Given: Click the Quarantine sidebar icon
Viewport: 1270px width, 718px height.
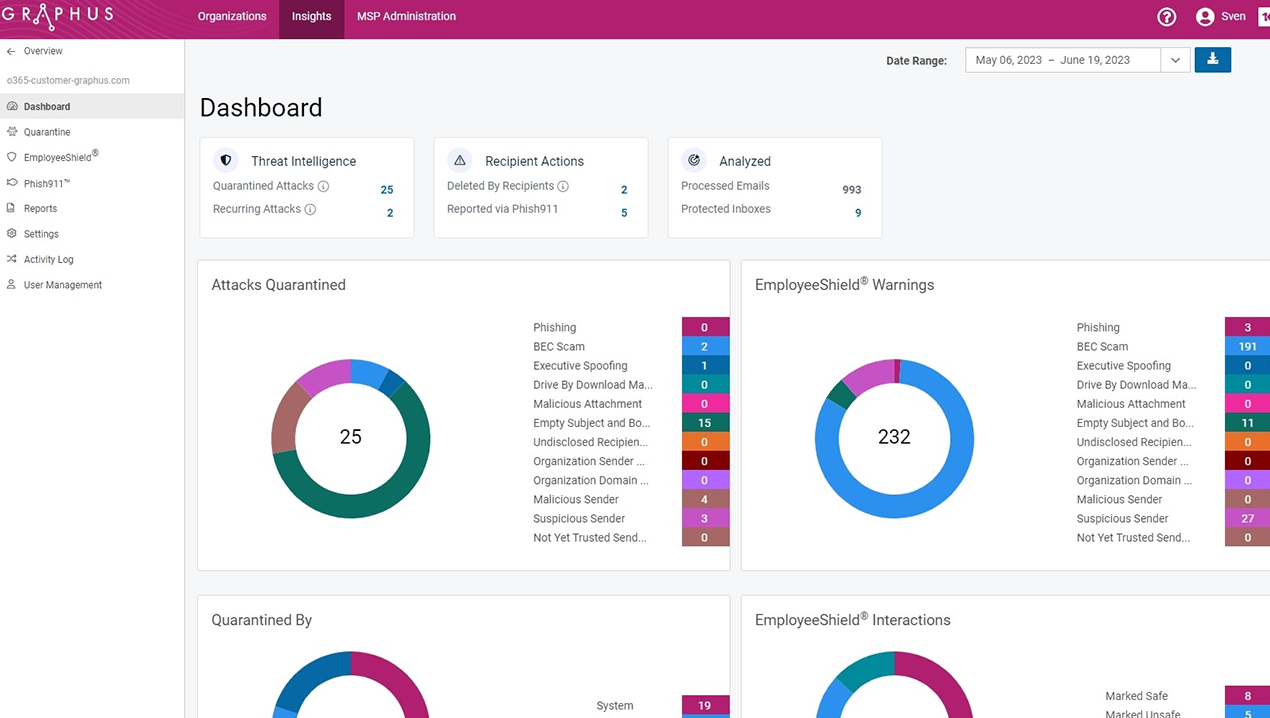Looking at the screenshot, I should 12,132.
